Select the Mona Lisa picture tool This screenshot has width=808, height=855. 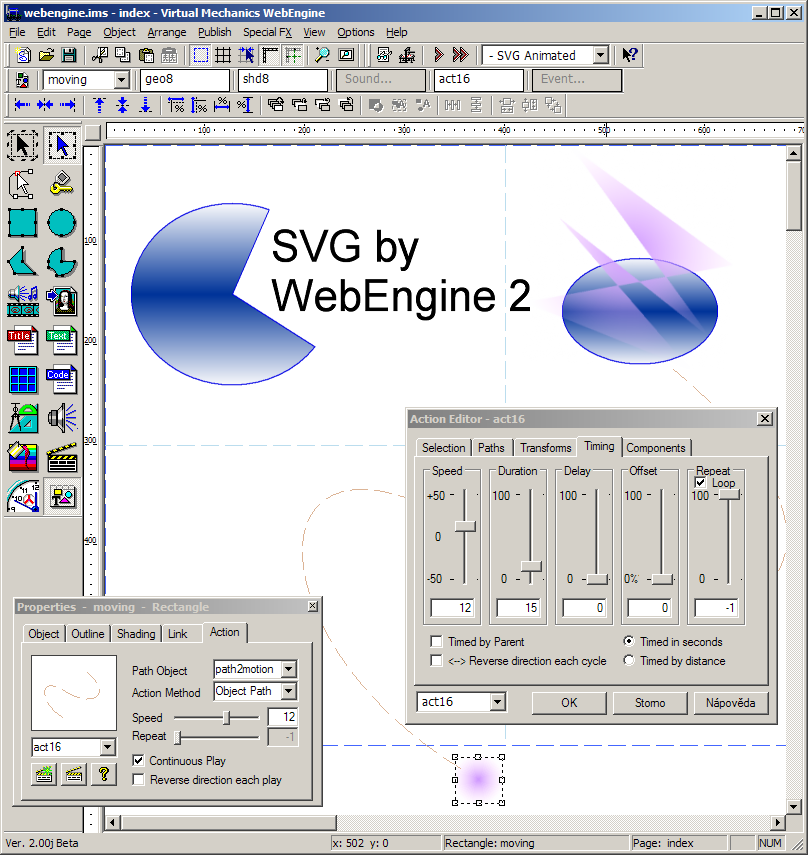click(62, 301)
